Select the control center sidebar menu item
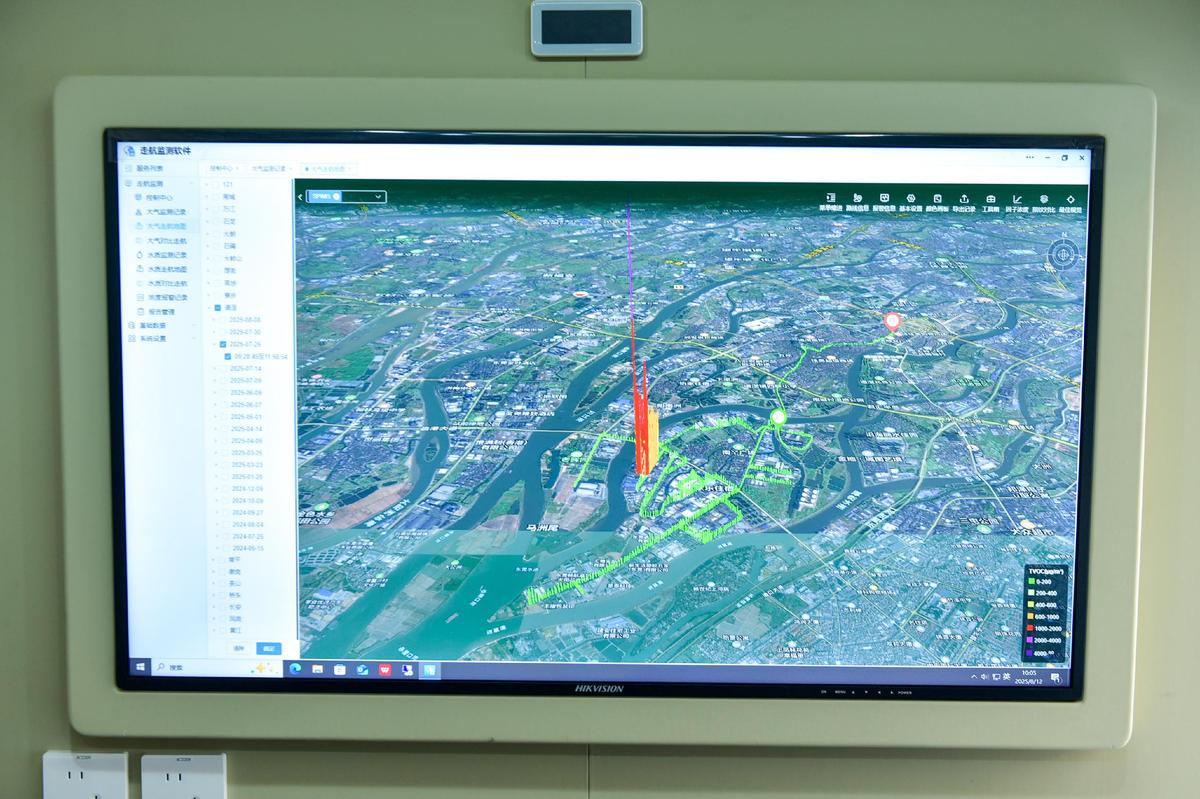1200x799 pixels. (x=160, y=198)
